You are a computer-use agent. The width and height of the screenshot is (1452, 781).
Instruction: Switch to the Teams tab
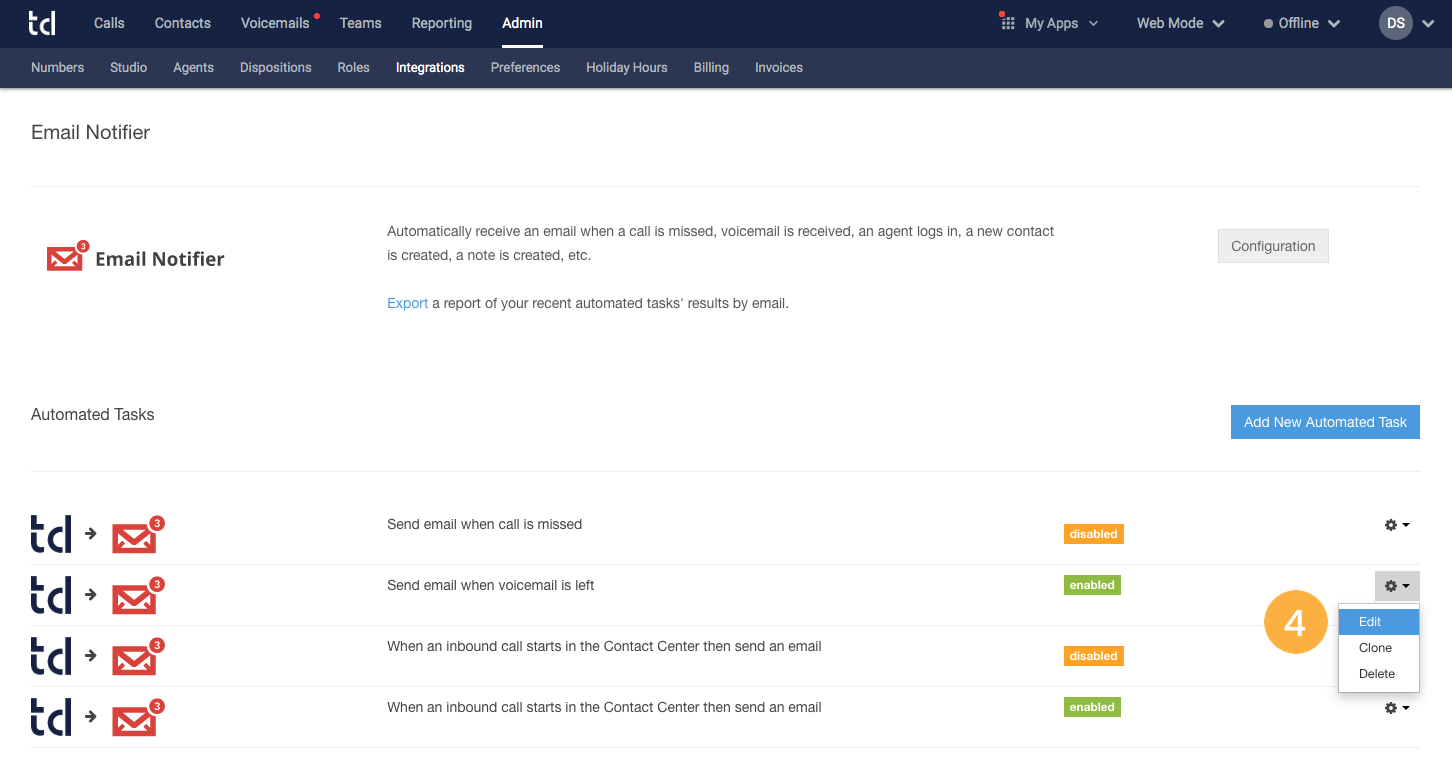point(360,23)
